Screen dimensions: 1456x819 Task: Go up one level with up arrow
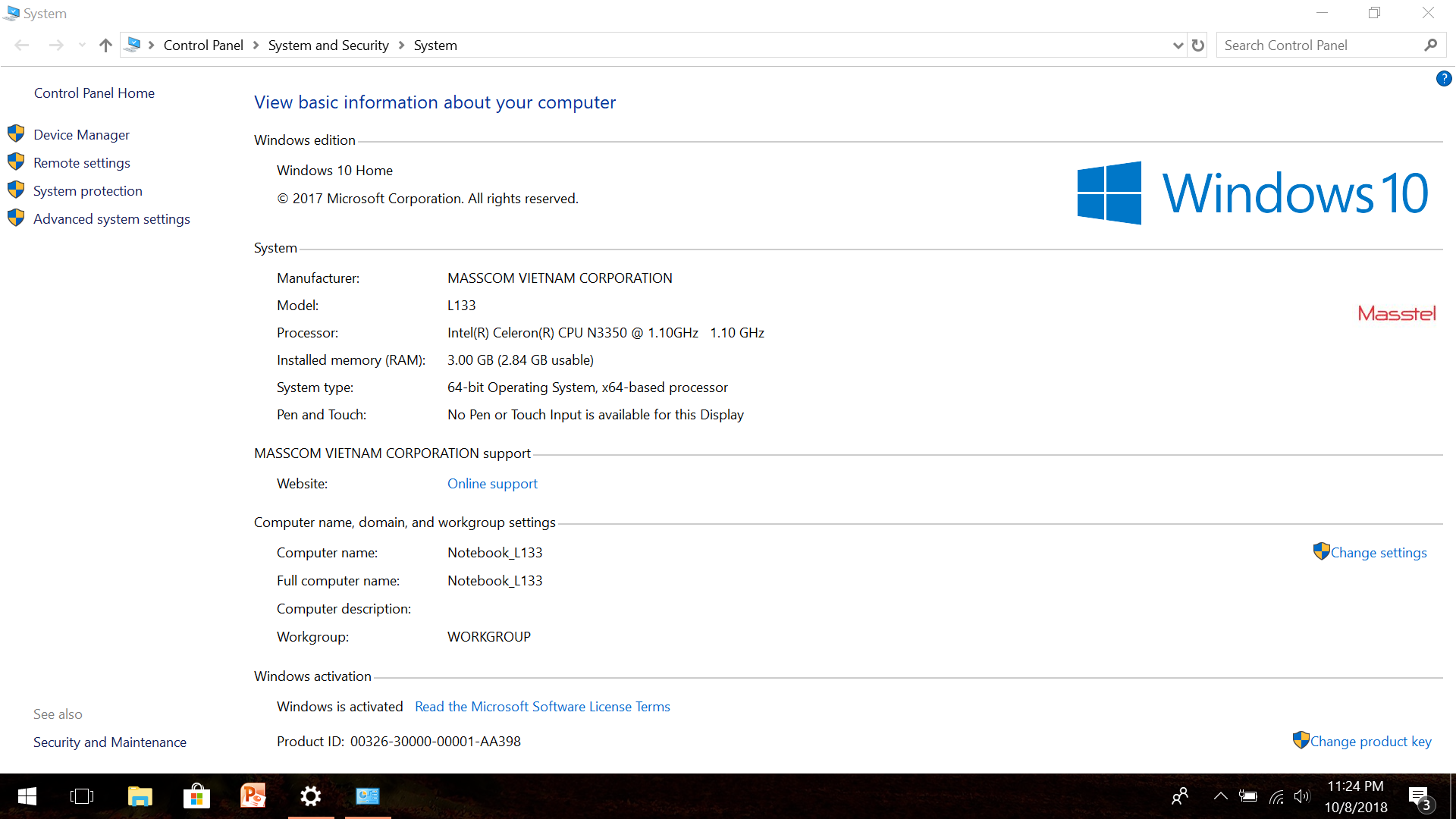pyautogui.click(x=105, y=45)
